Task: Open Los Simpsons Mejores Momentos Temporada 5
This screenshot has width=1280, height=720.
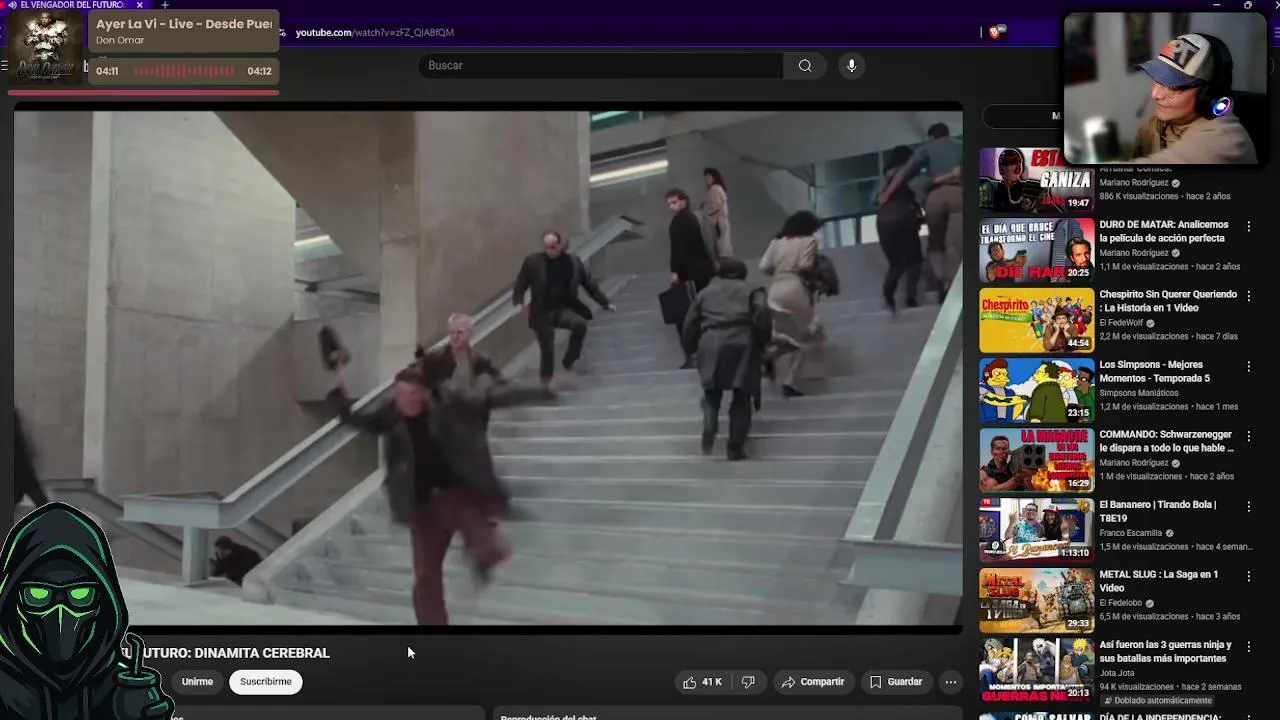Action: (1157, 371)
